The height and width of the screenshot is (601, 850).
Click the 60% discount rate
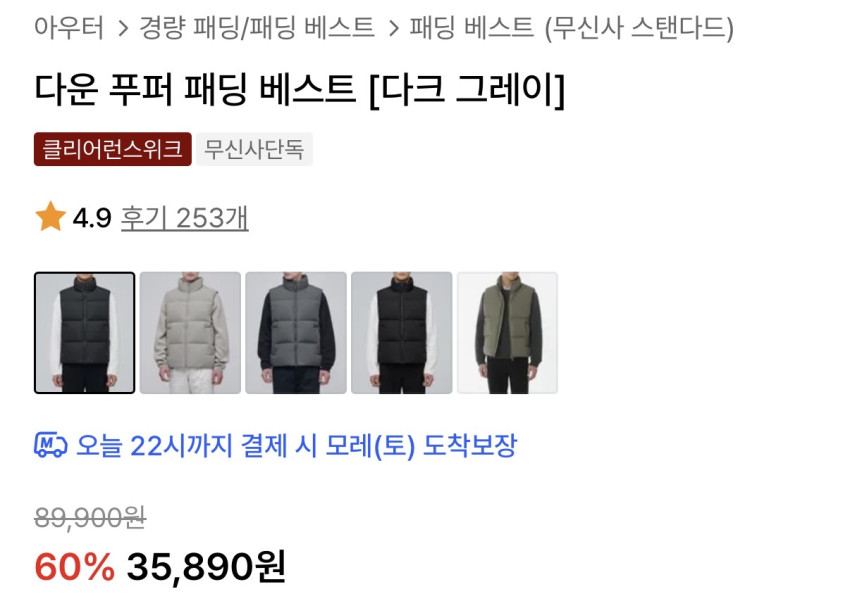tap(75, 567)
